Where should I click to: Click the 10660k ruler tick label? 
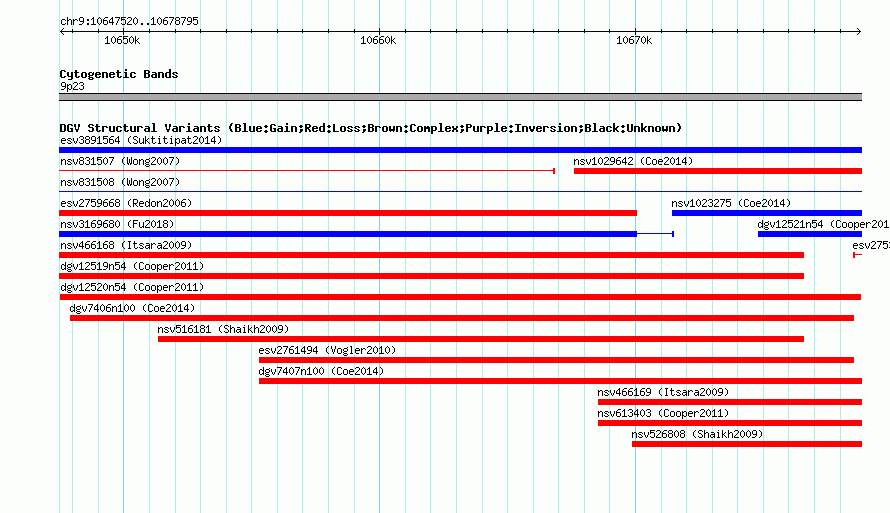(x=378, y=40)
